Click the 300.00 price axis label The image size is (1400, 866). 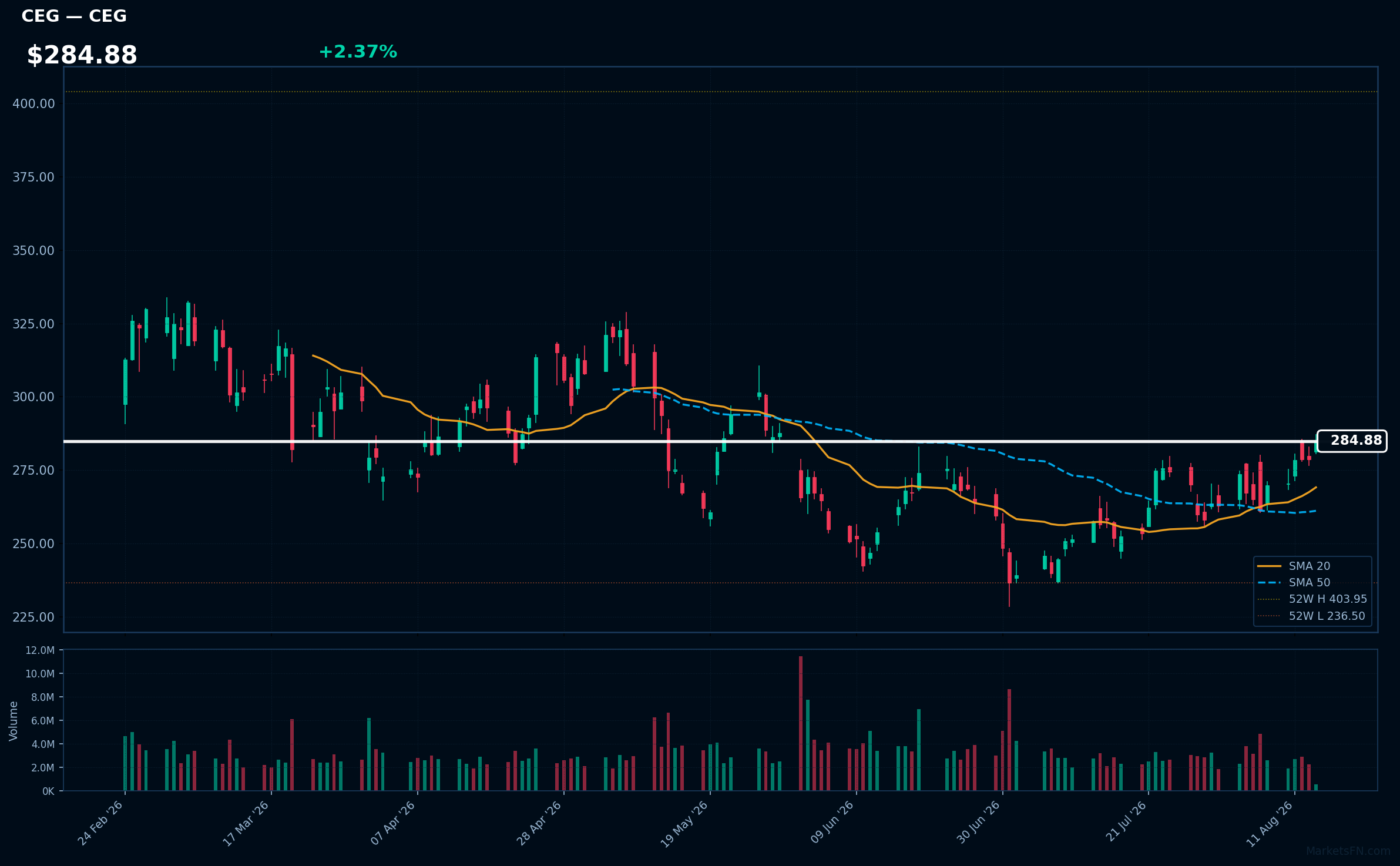[33, 397]
